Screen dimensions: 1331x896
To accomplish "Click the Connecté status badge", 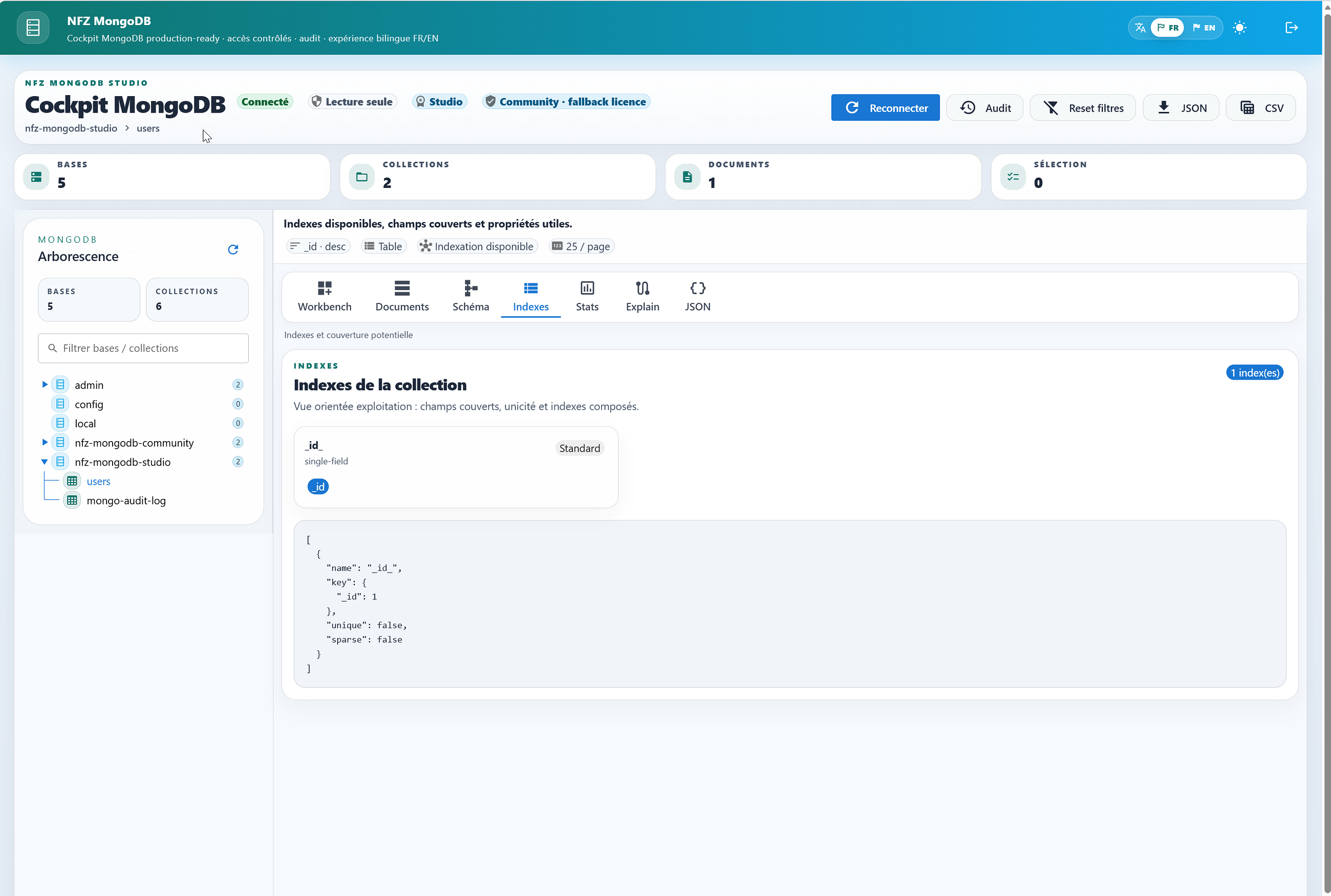I will point(265,102).
